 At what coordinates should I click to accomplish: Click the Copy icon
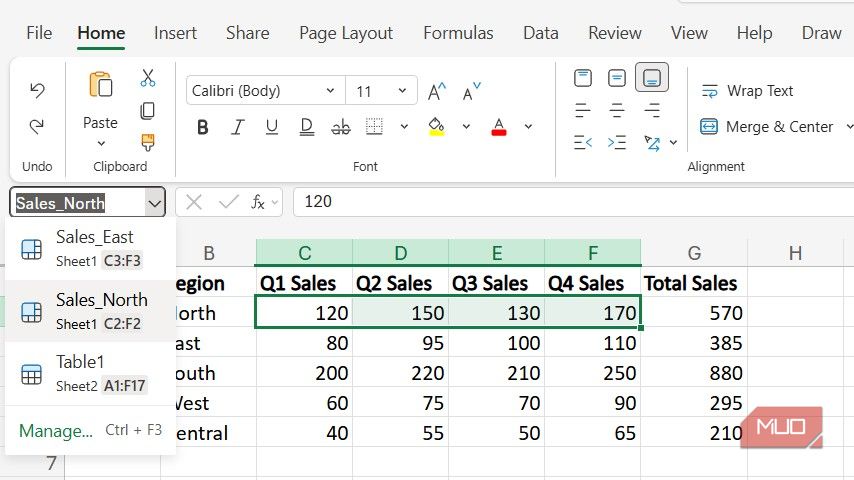(148, 111)
